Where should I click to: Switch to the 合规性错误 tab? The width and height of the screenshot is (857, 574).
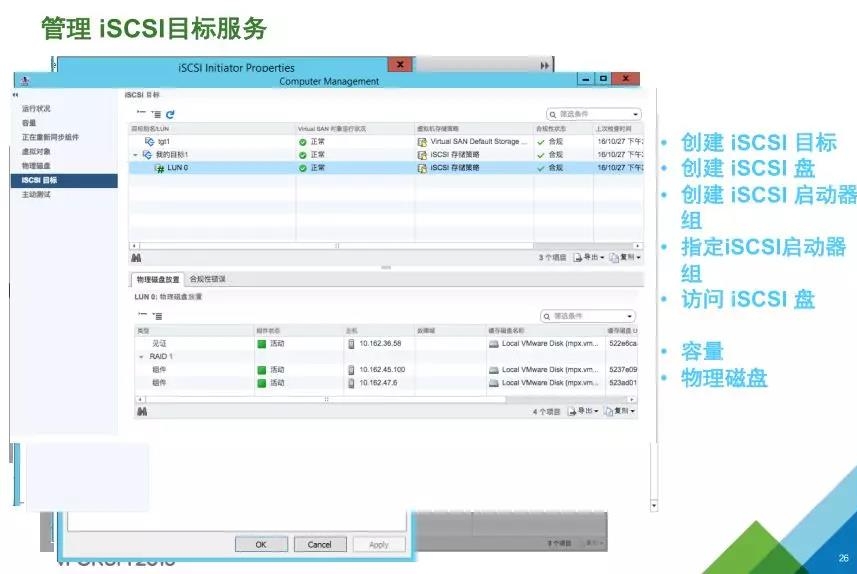[207, 279]
